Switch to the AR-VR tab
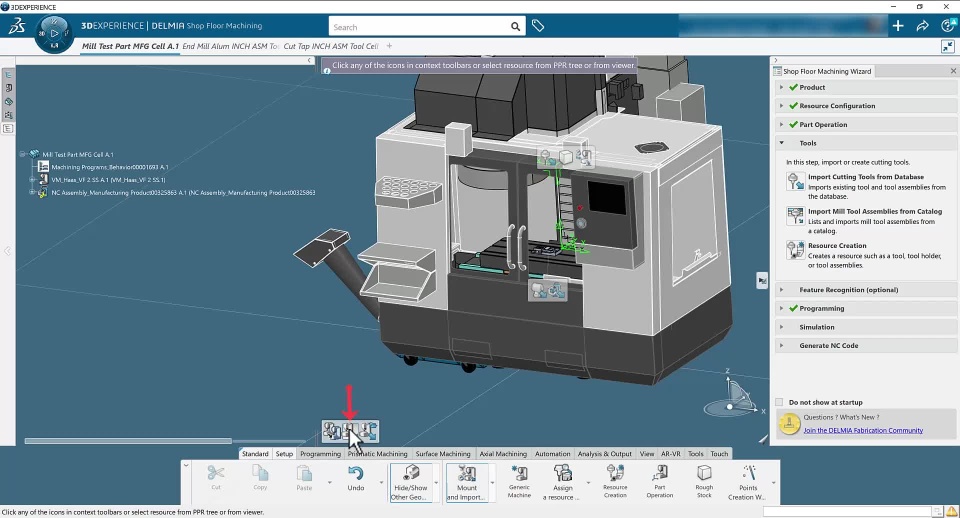 click(x=670, y=454)
